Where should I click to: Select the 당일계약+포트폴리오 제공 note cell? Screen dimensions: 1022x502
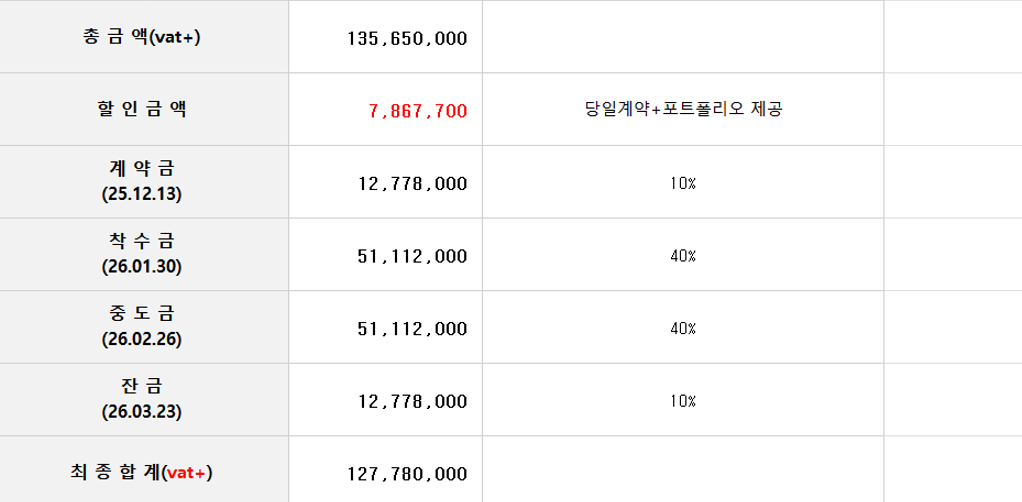683,110
